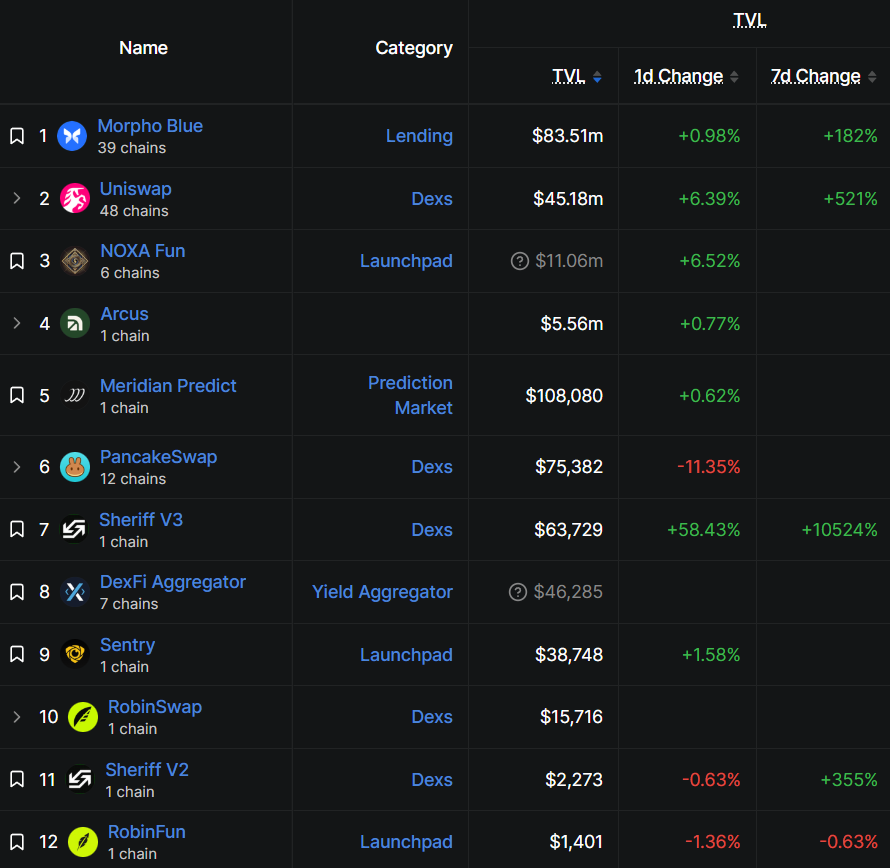Screen dimensions: 890x868
Task: Click the Category column header
Action: click(414, 48)
